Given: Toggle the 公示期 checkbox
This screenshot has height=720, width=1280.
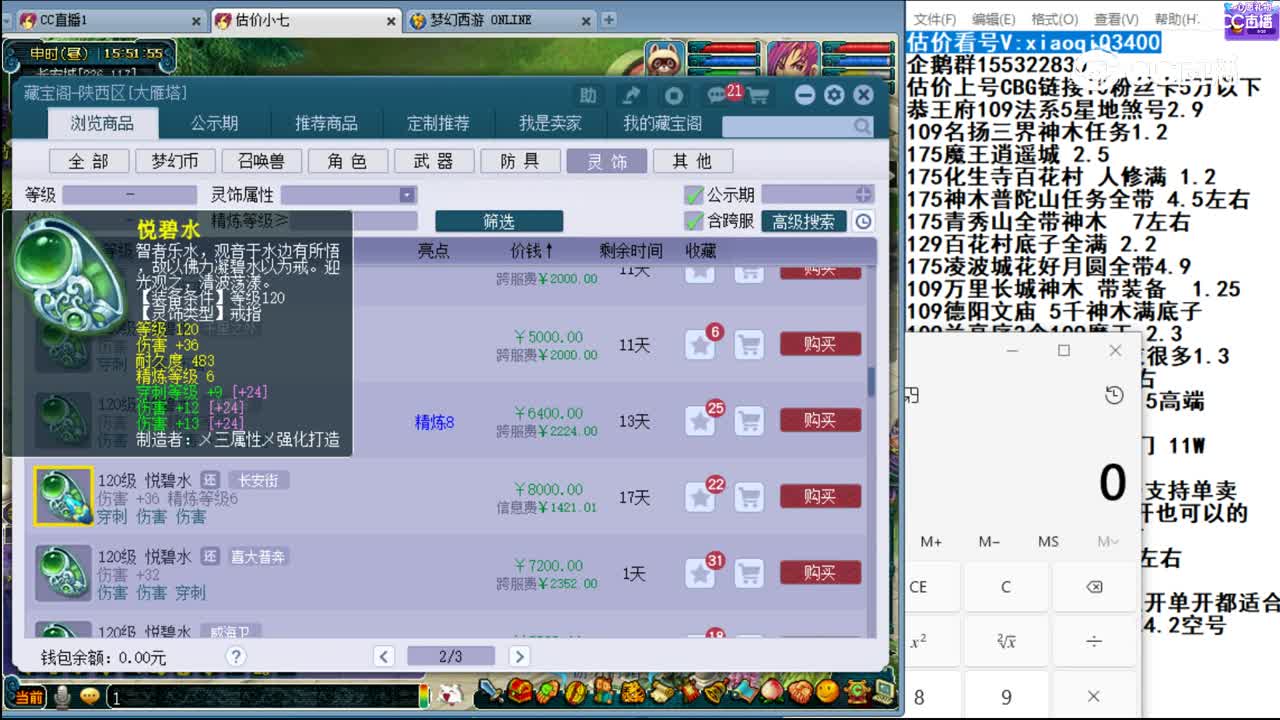Looking at the screenshot, I should click(x=694, y=195).
